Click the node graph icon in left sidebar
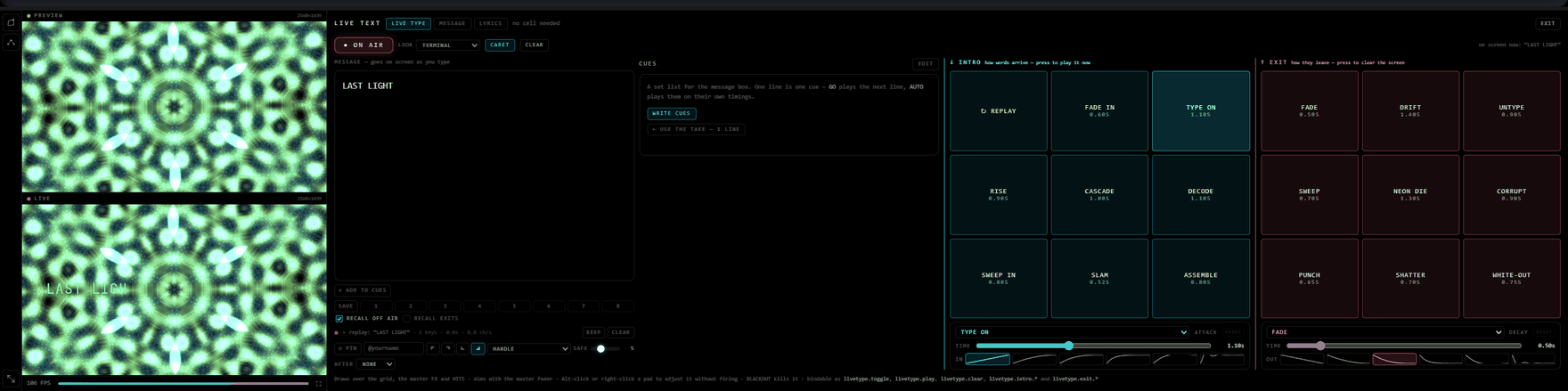 tap(11, 43)
